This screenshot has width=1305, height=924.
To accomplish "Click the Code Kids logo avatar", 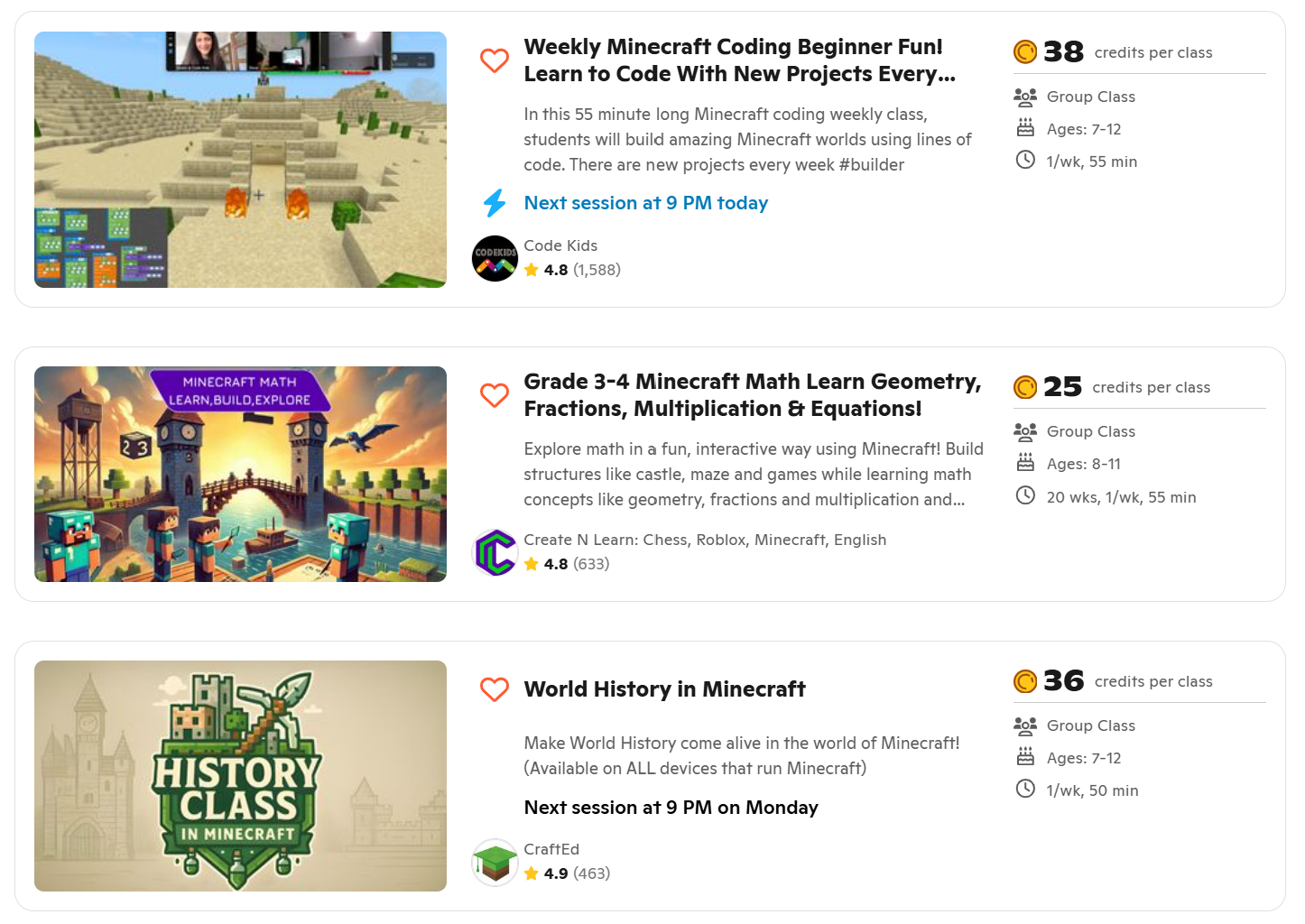I will tap(495, 259).
